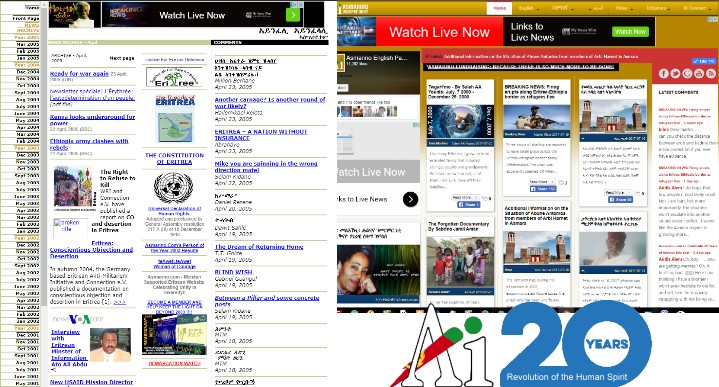Open the Eritrea map thumbnail
The height and width of the screenshot is (387, 719).
pyautogui.click(x=174, y=120)
